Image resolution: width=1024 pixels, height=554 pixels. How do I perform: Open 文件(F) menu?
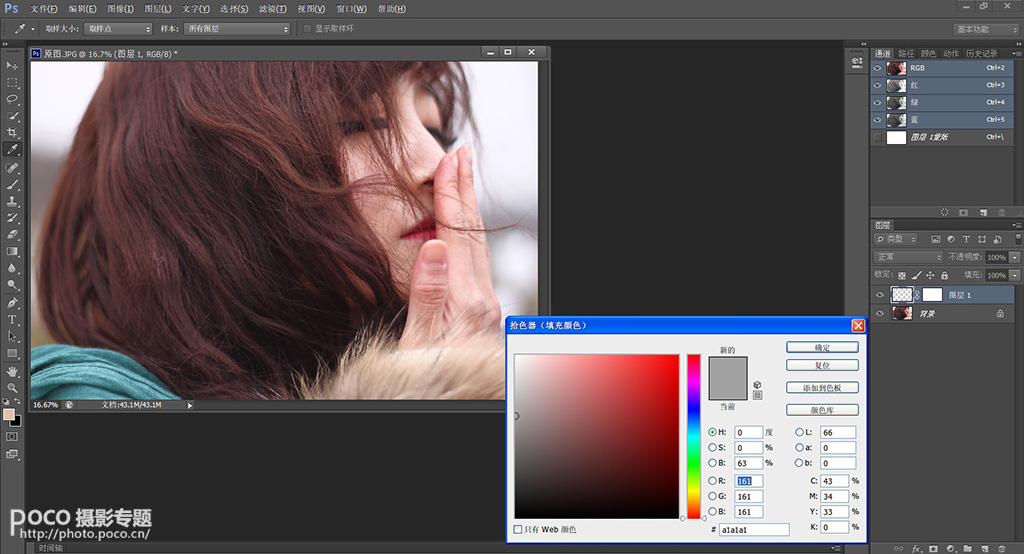tap(44, 8)
